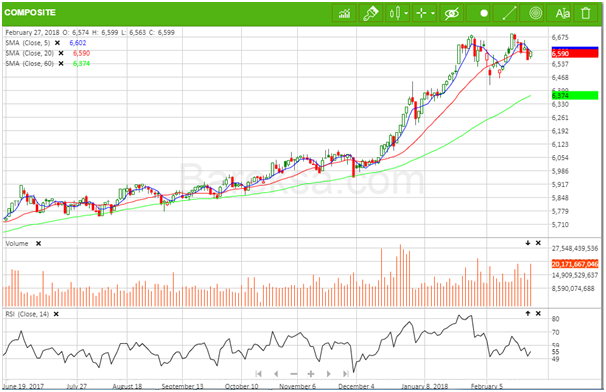Click the orange 20,171,667,046 volume tag
The height and width of the screenshot is (392, 606).
click(x=575, y=264)
